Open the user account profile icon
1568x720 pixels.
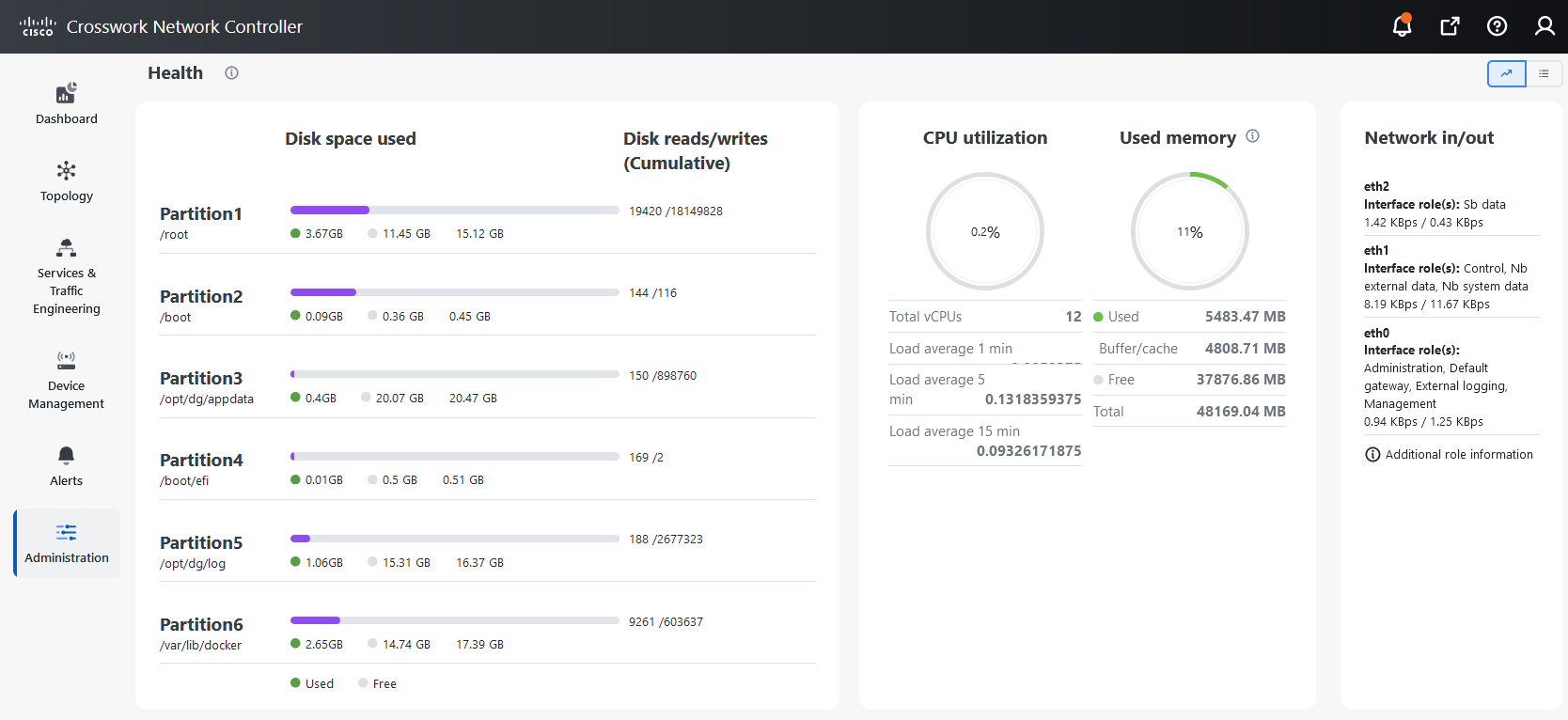pyautogui.click(x=1544, y=26)
